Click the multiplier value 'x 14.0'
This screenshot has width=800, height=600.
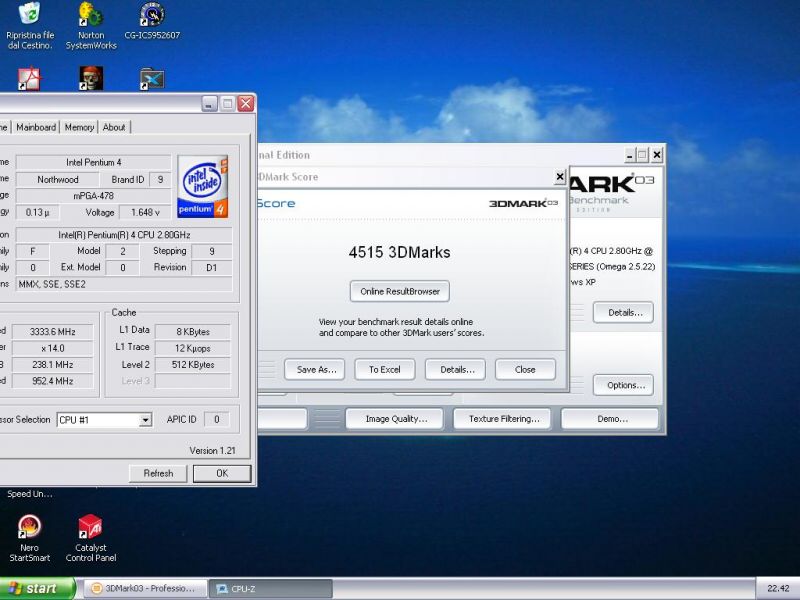click(x=53, y=348)
